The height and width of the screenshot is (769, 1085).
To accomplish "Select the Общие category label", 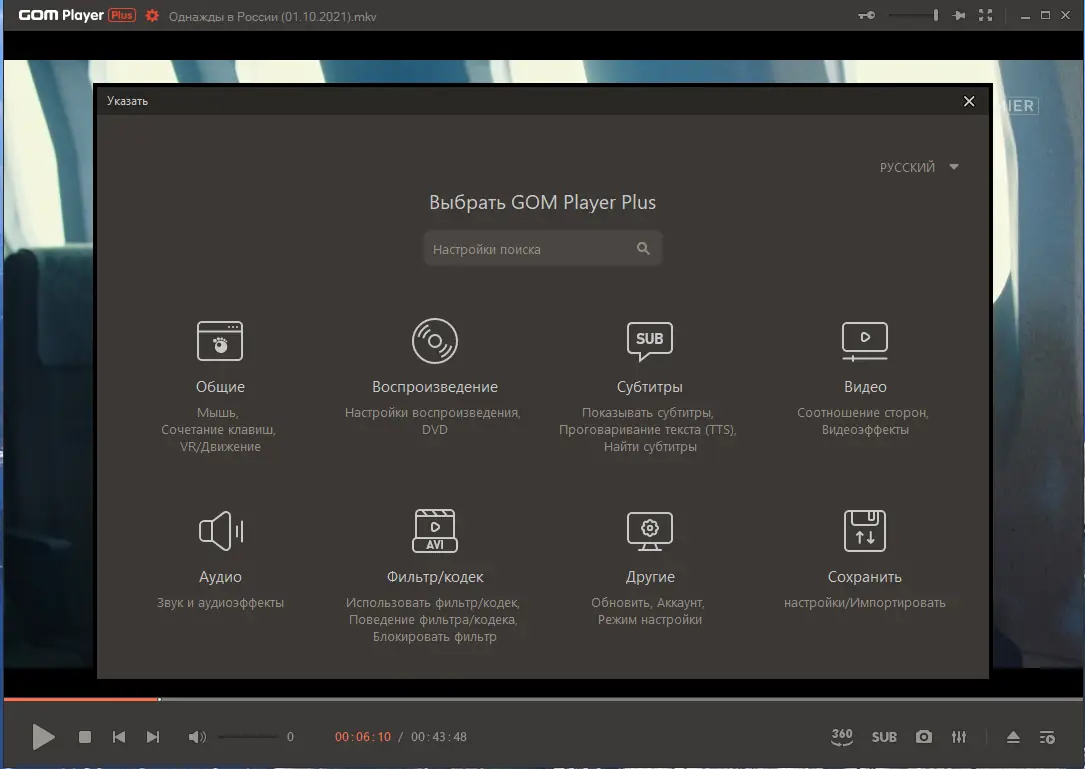I will [x=220, y=387].
